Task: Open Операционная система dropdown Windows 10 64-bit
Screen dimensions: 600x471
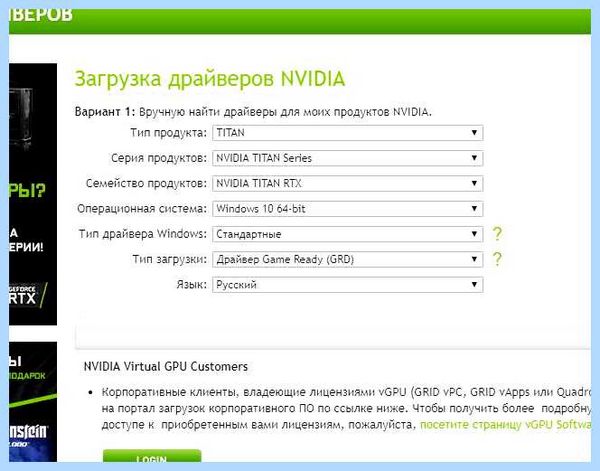Action: point(347,209)
